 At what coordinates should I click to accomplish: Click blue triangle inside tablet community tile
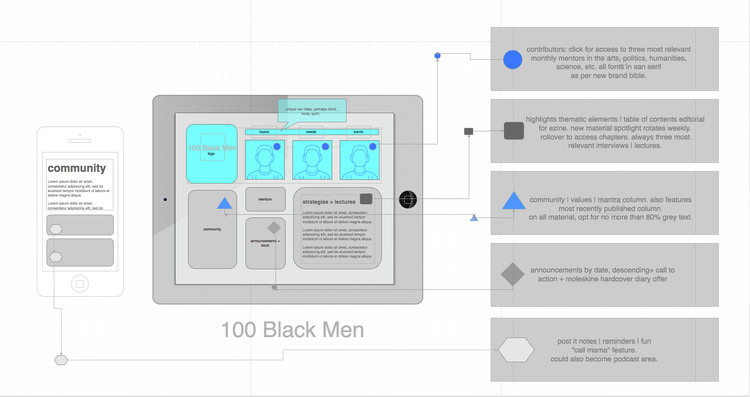coord(224,203)
